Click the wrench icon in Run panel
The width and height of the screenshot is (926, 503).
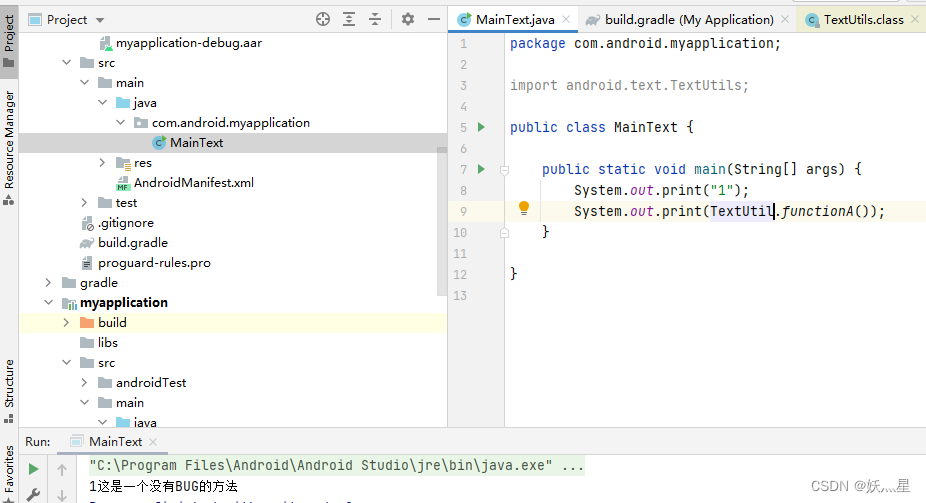[34, 495]
